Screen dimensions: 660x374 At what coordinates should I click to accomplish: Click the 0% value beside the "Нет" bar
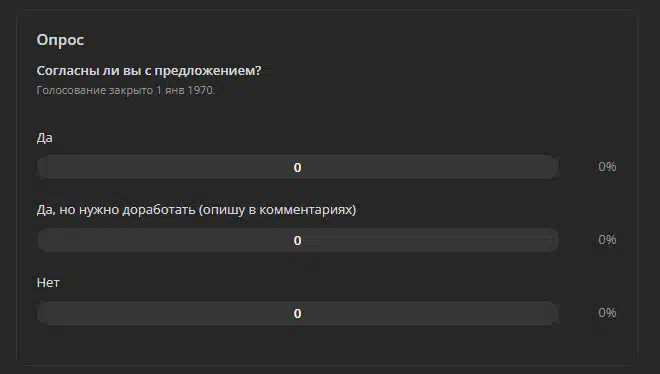(x=607, y=313)
